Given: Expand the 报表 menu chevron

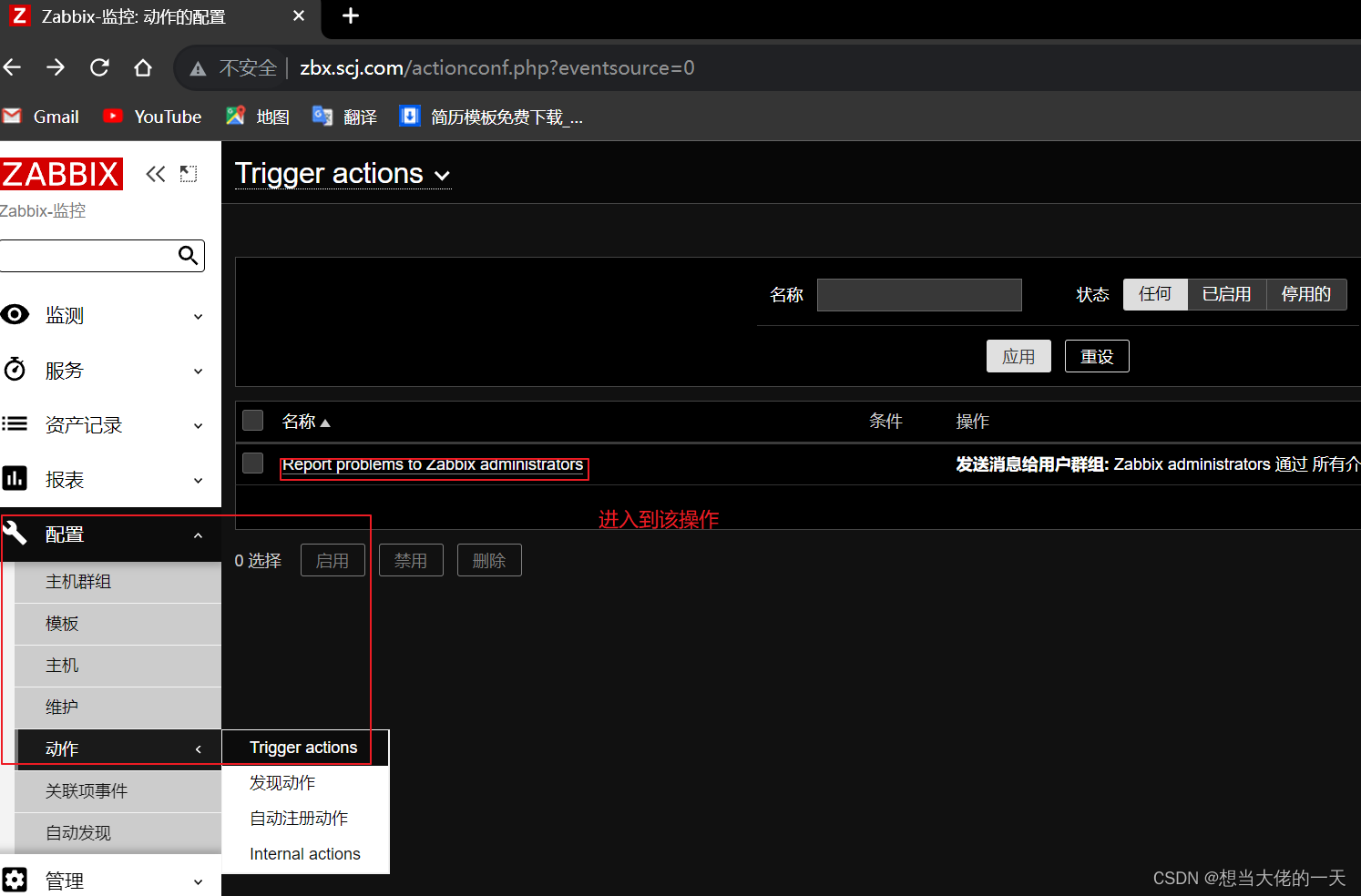Looking at the screenshot, I should (198, 481).
